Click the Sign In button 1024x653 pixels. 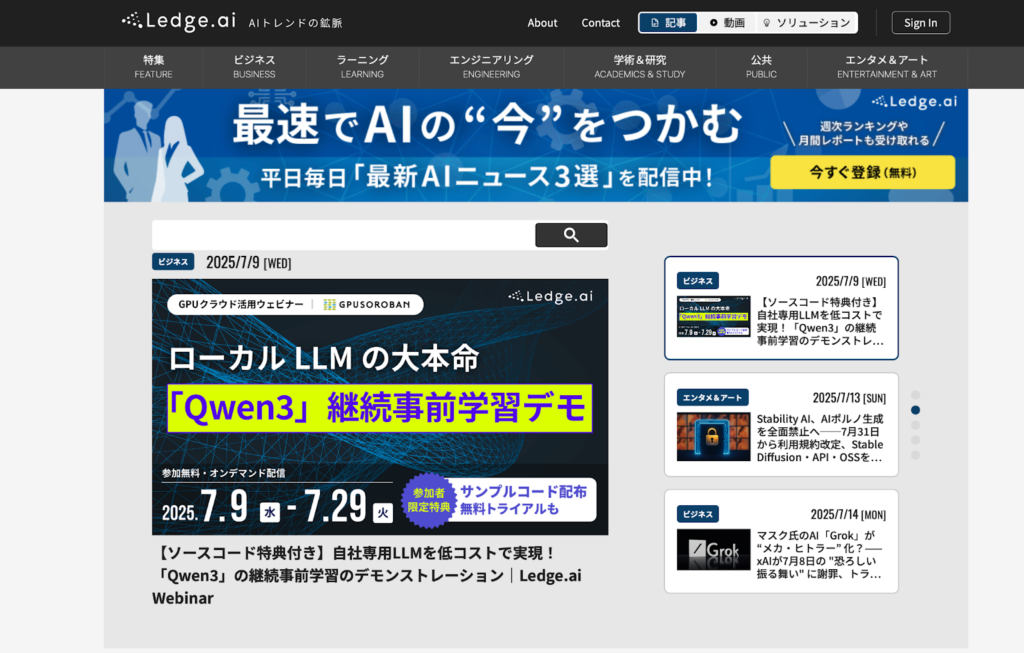(921, 23)
